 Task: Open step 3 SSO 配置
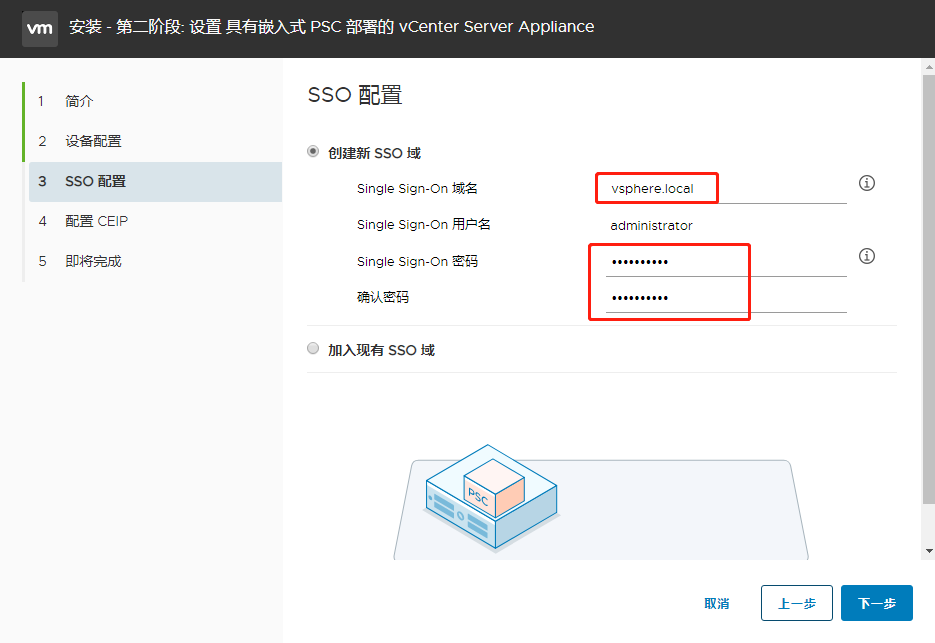point(155,181)
